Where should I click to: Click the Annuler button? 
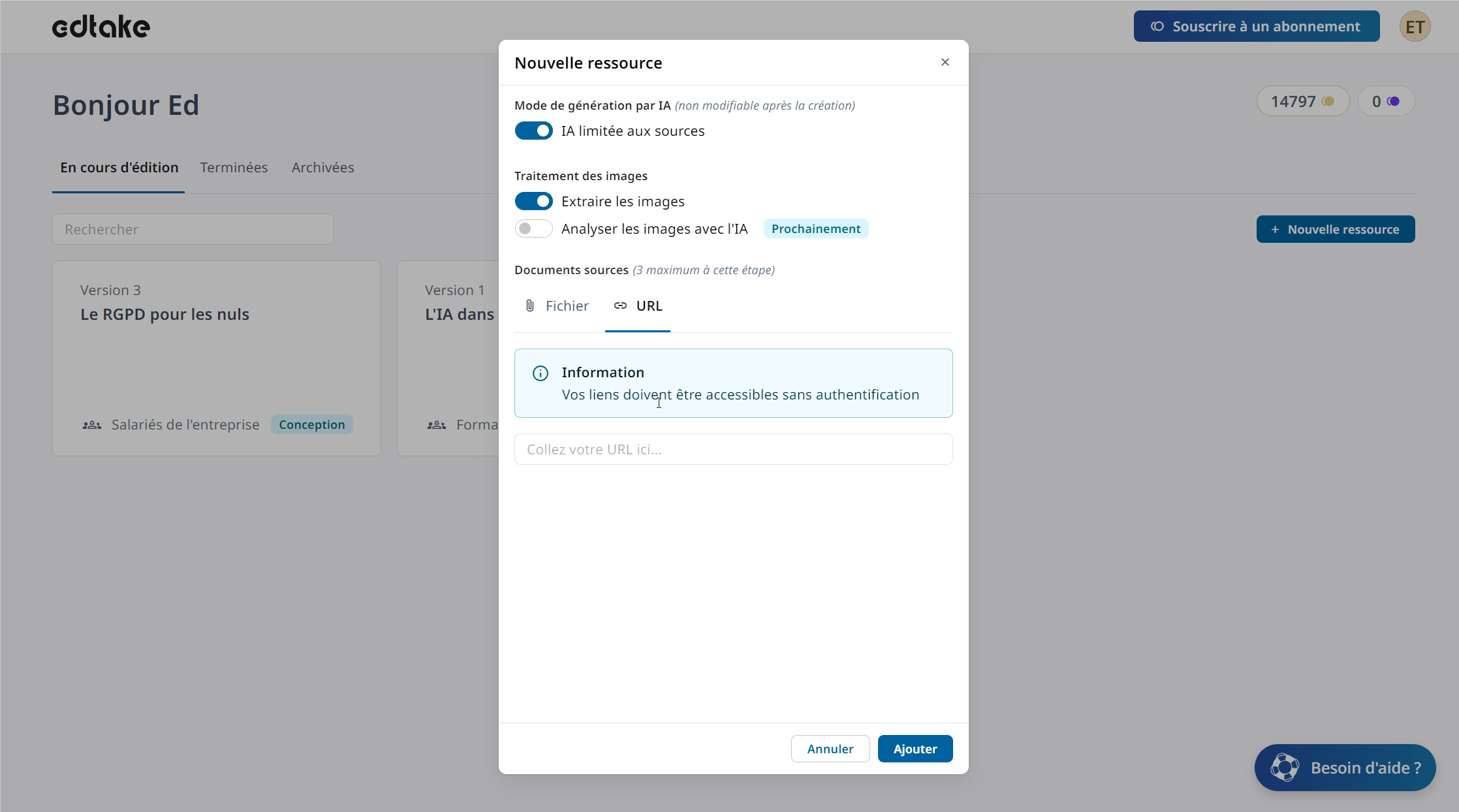point(830,749)
